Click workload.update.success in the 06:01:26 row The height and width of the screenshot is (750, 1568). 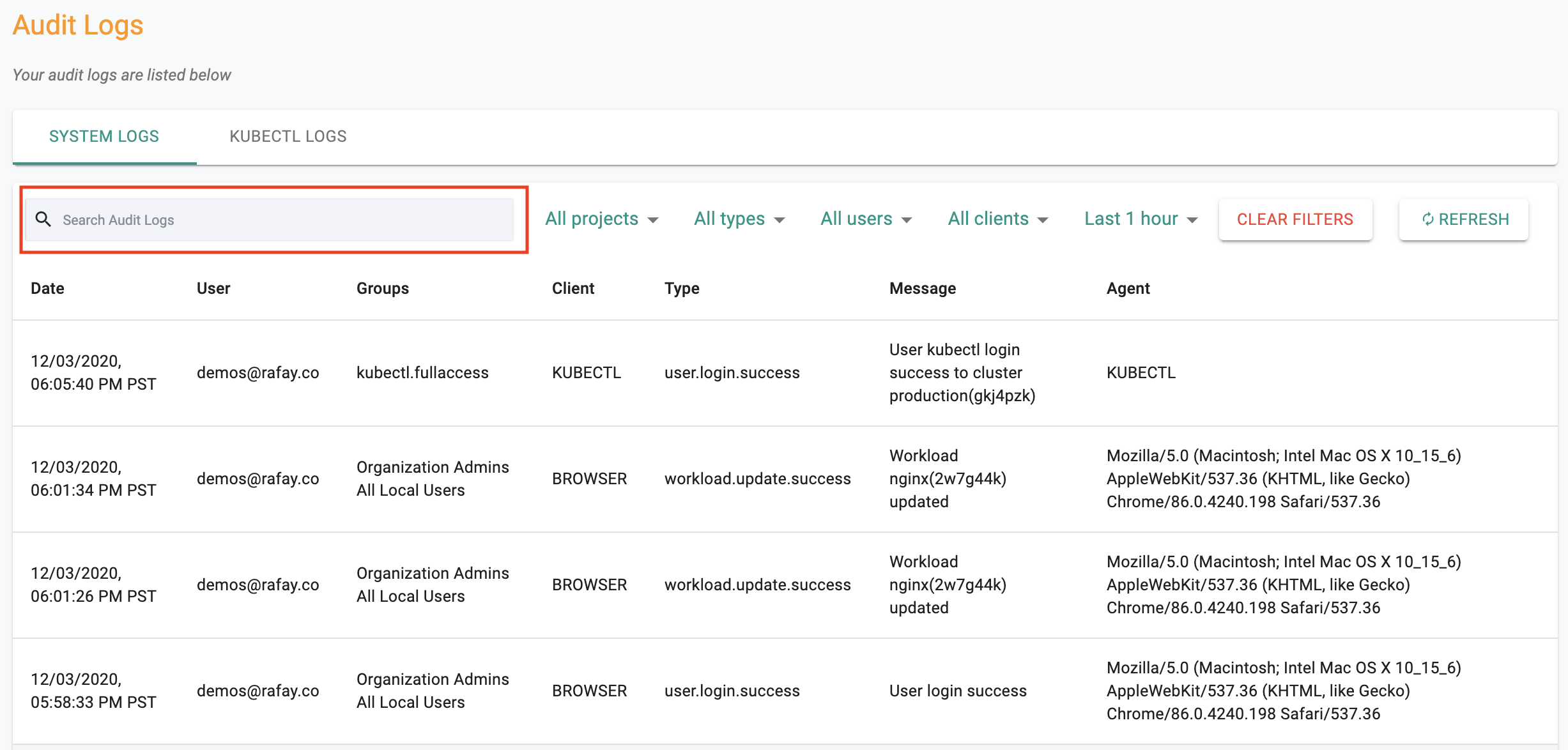758,585
